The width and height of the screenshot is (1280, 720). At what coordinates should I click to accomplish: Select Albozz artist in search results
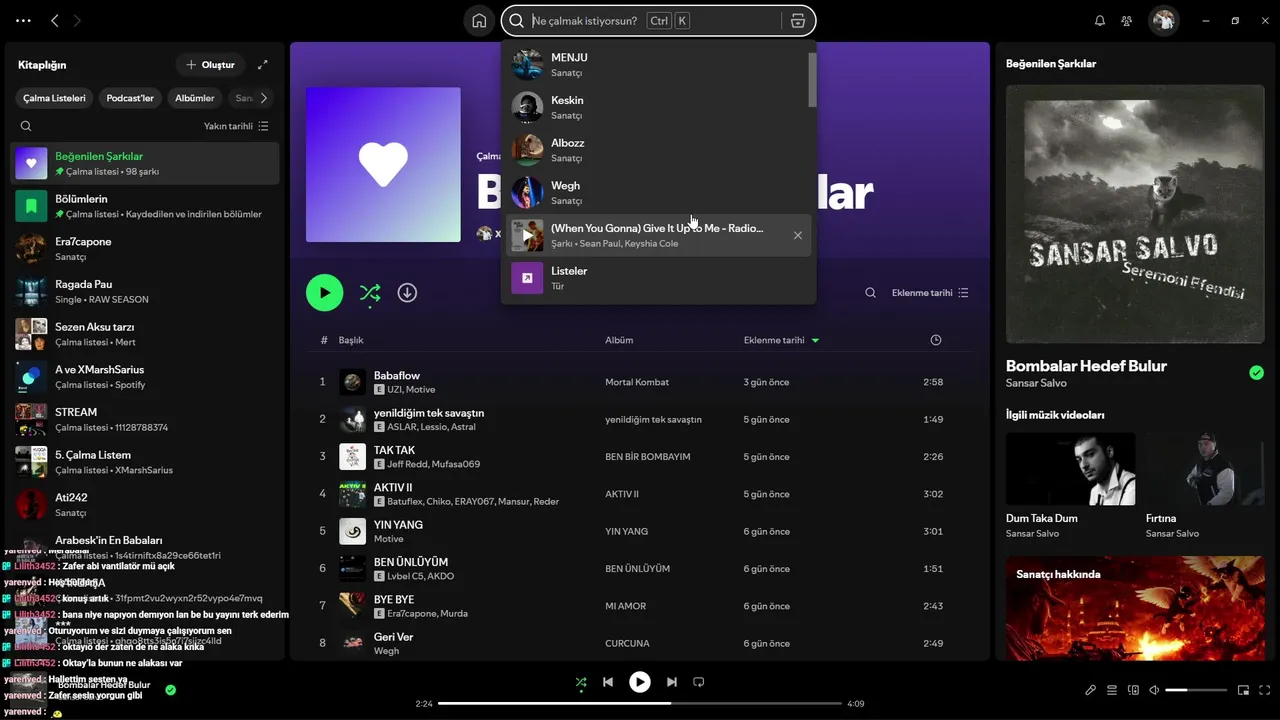tap(658, 150)
